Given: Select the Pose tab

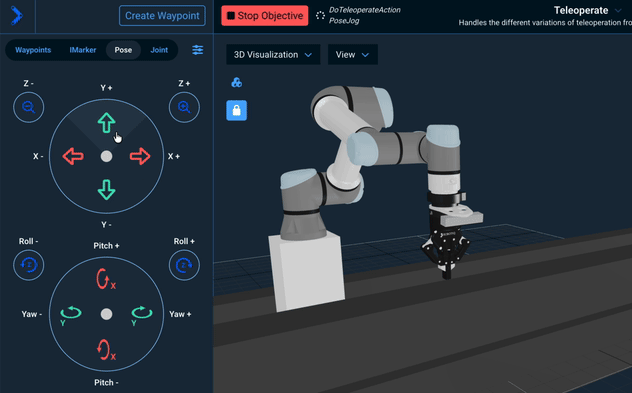Looking at the screenshot, I should pos(123,50).
